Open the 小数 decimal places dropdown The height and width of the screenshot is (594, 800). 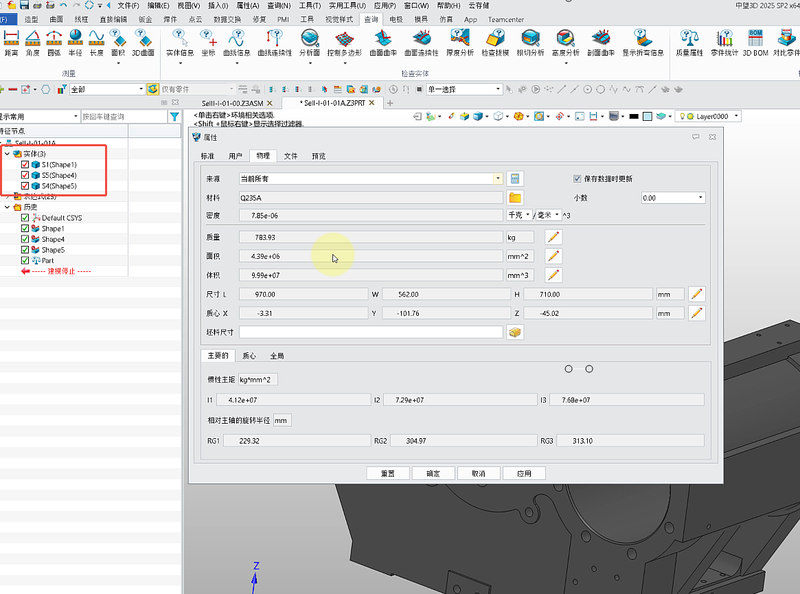pos(700,198)
